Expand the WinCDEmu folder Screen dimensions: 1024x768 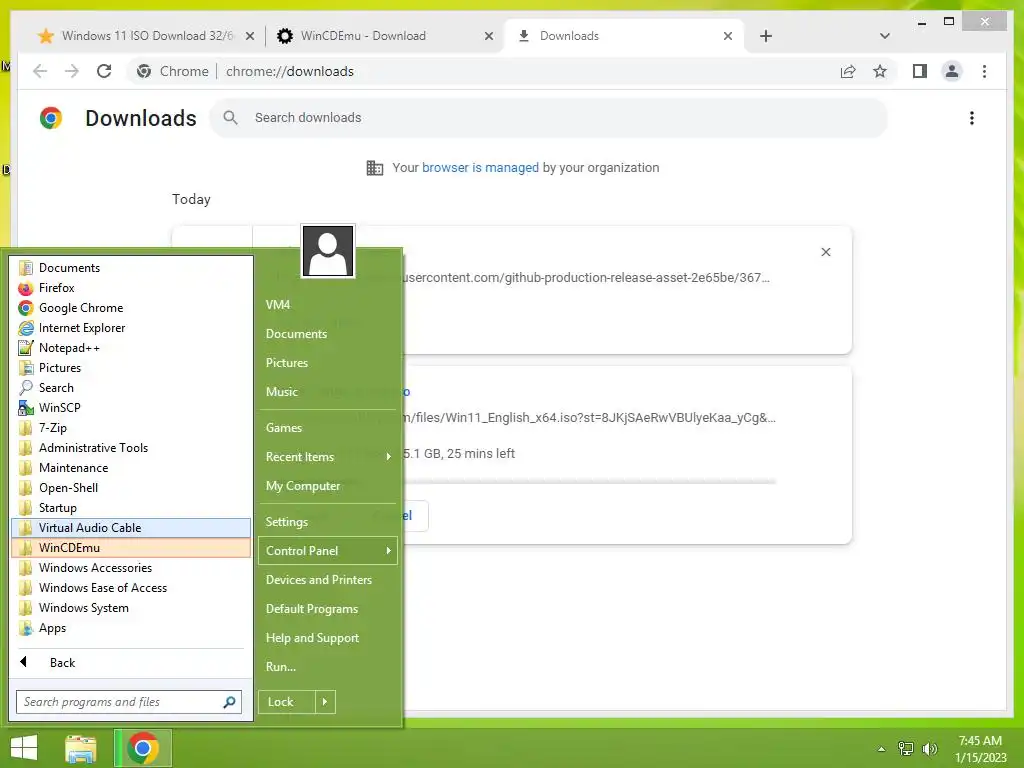click(131, 547)
